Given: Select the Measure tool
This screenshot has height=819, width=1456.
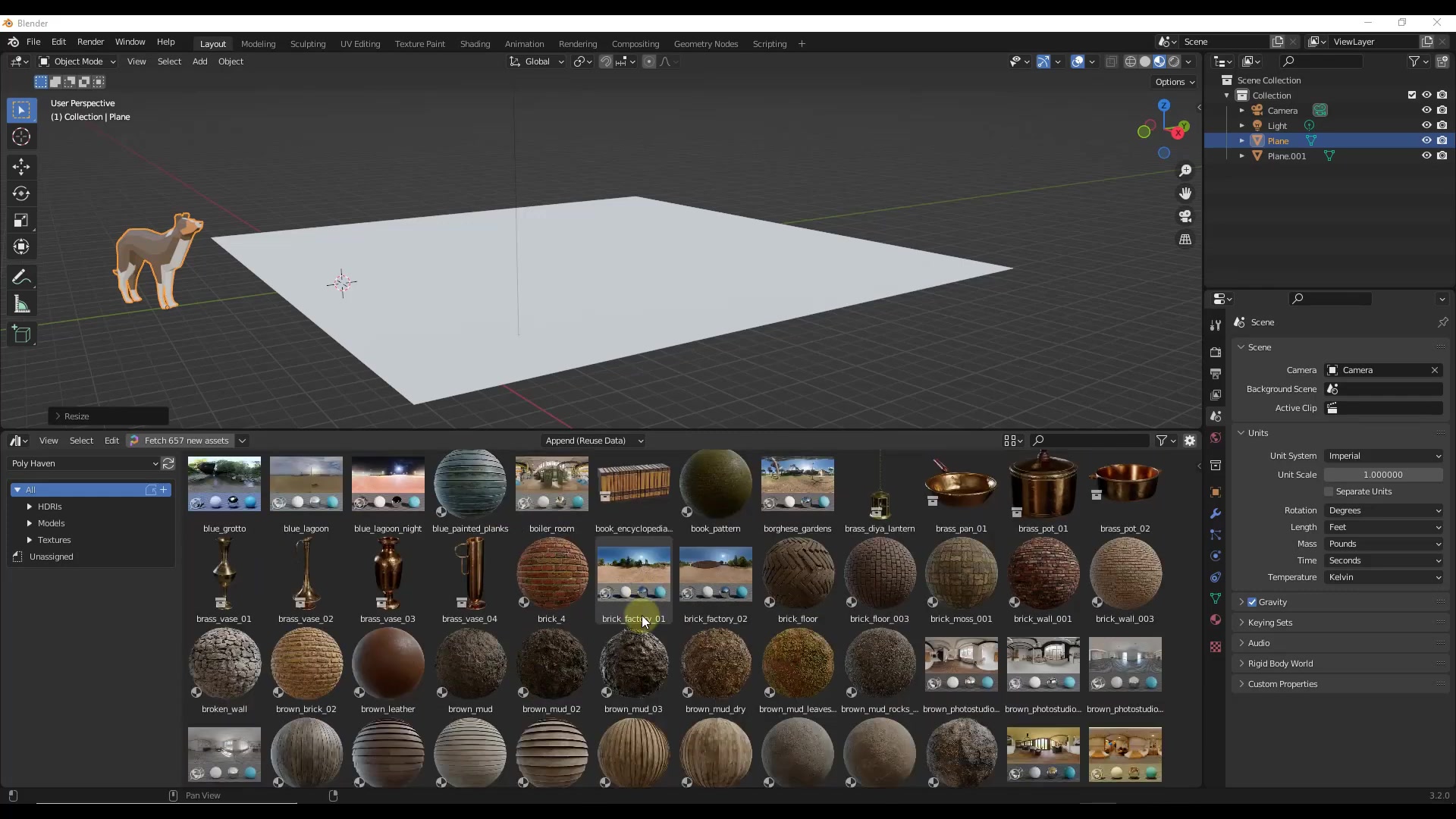Looking at the screenshot, I should (21, 303).
